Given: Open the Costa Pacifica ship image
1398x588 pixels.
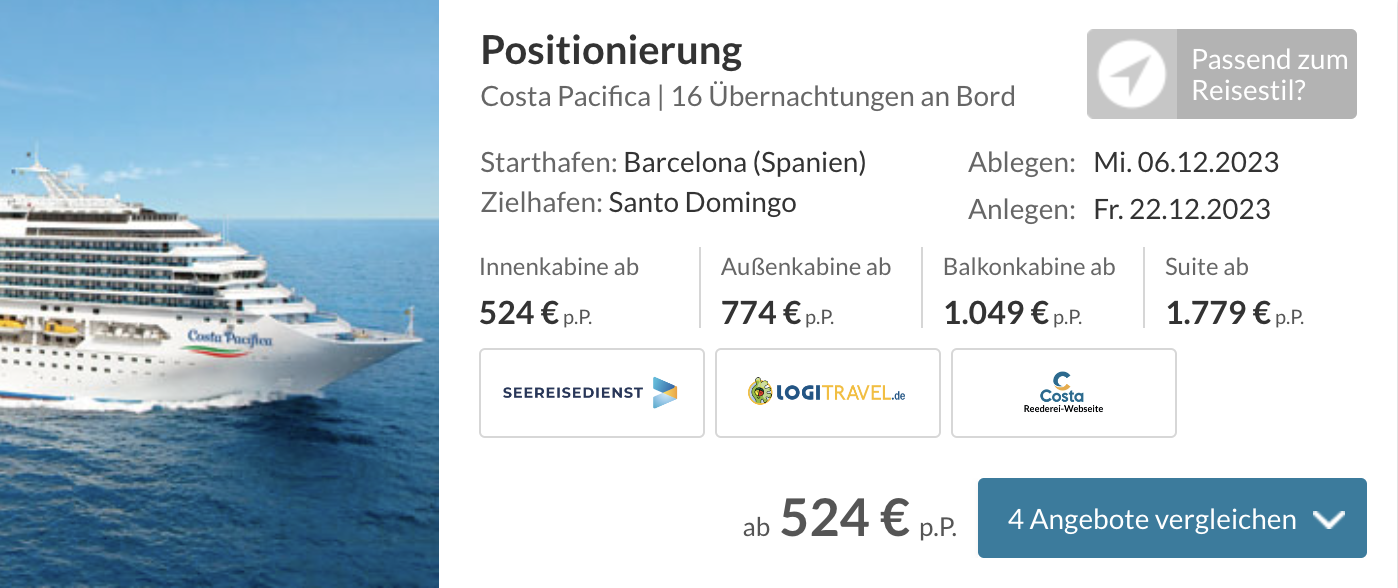Looking at the screenshot, I should click(x=219, y=294).
